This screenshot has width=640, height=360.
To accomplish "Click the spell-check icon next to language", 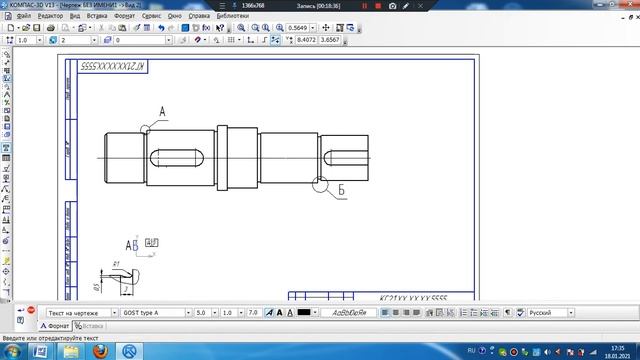I will [x=520, y=313].
